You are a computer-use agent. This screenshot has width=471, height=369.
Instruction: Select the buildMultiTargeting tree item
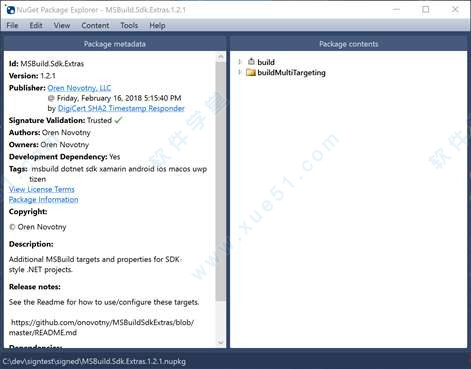pos(291,73)
